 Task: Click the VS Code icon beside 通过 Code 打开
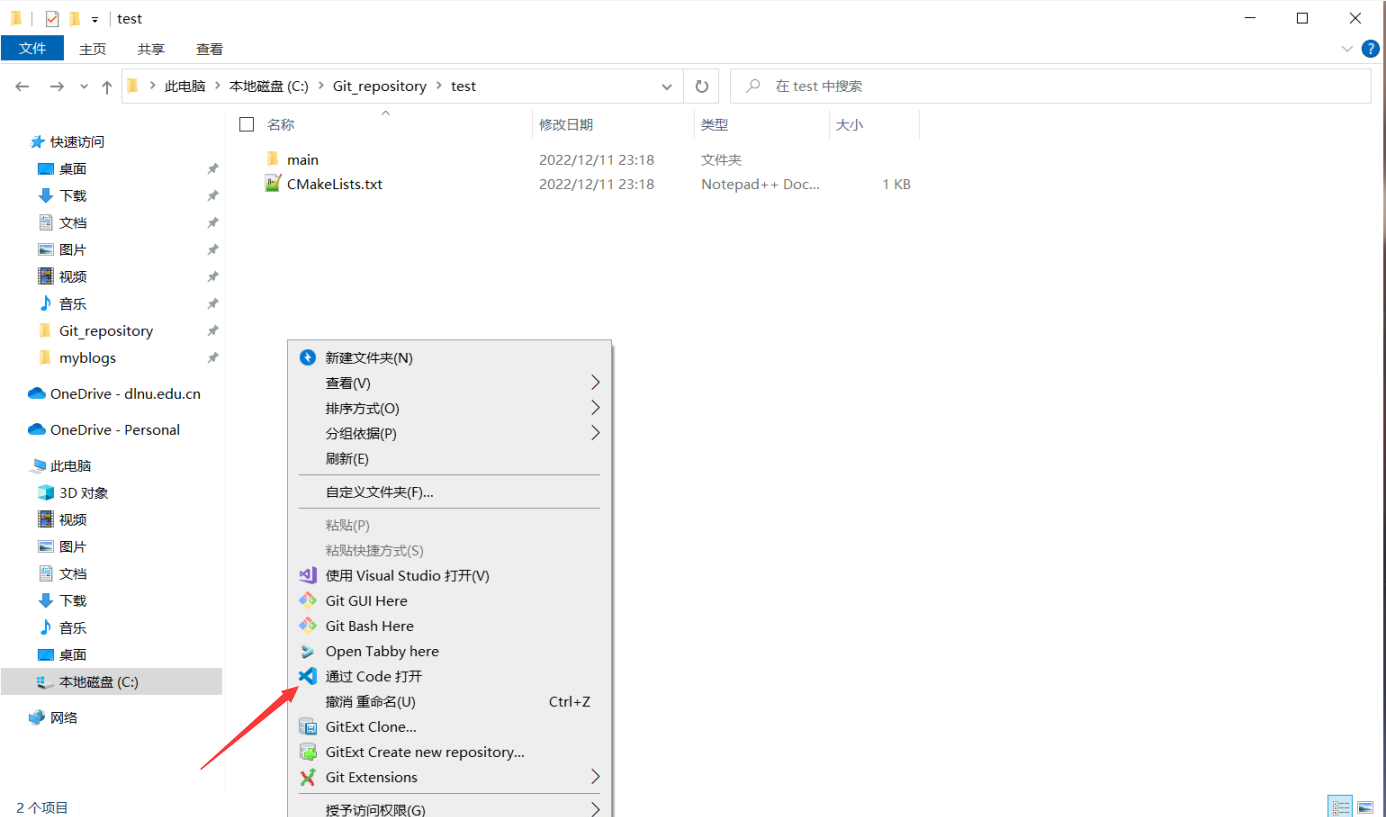308,677
